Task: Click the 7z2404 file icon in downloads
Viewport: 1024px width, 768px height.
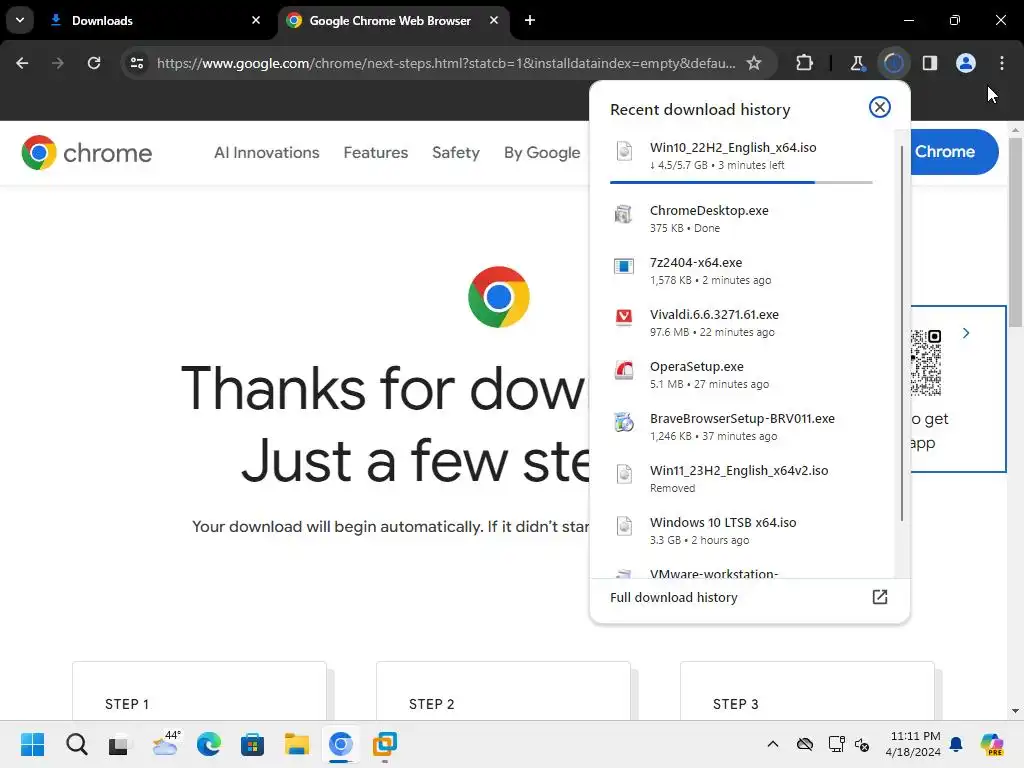Action: (624, 266)
